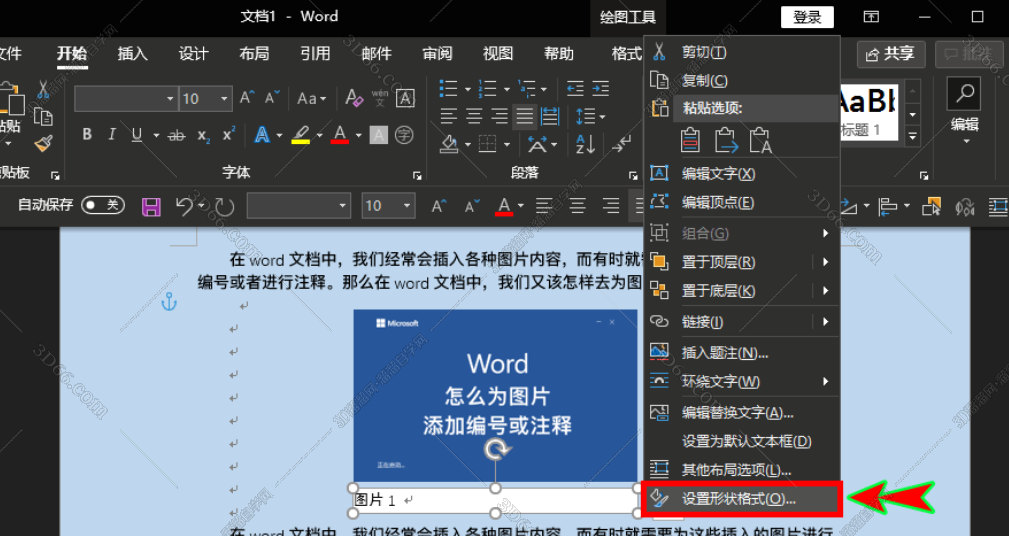
Task: Apply strikethrough to text
Action: [176, 135]
